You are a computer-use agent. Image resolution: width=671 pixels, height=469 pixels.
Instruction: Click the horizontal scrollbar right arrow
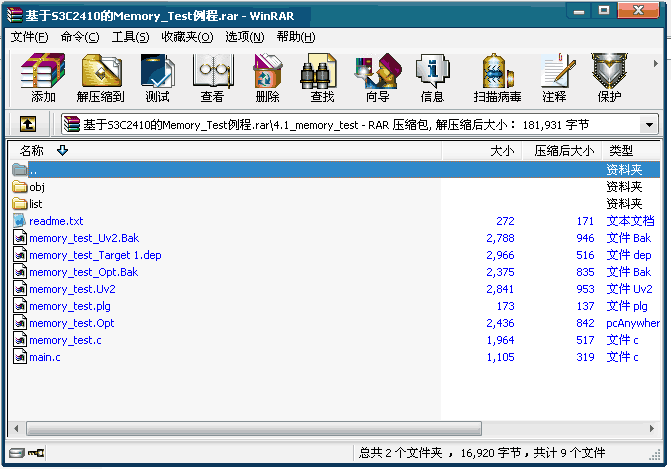652,428
